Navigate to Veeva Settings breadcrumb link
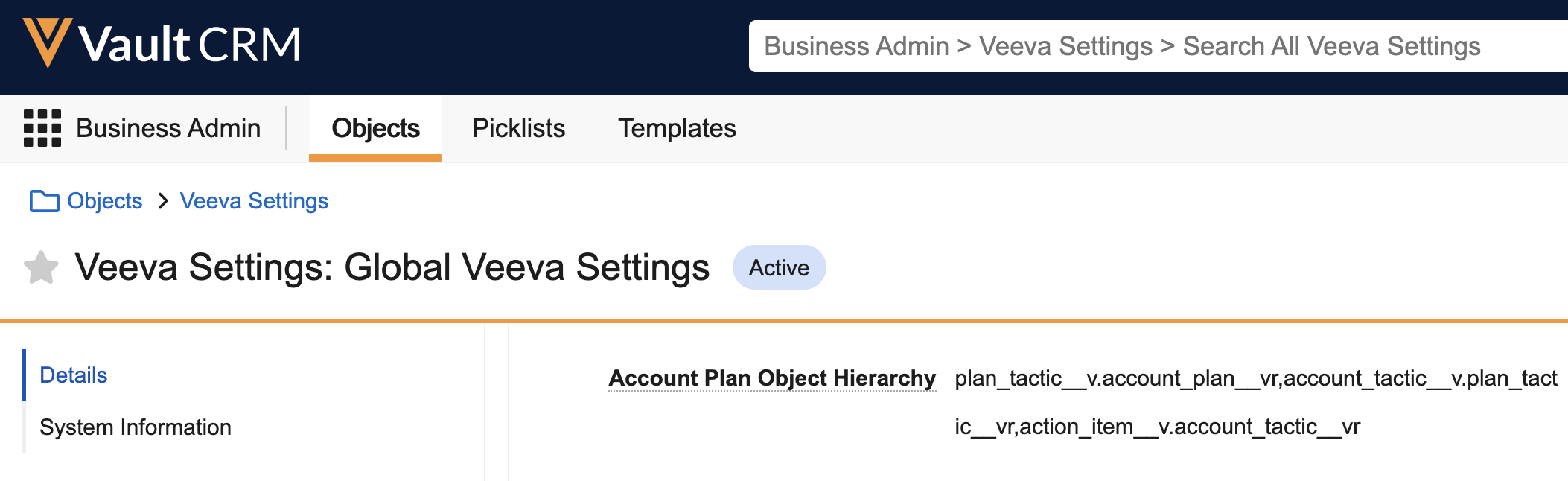Viewport: 1568px width, 481px height. tap(254, 201)
